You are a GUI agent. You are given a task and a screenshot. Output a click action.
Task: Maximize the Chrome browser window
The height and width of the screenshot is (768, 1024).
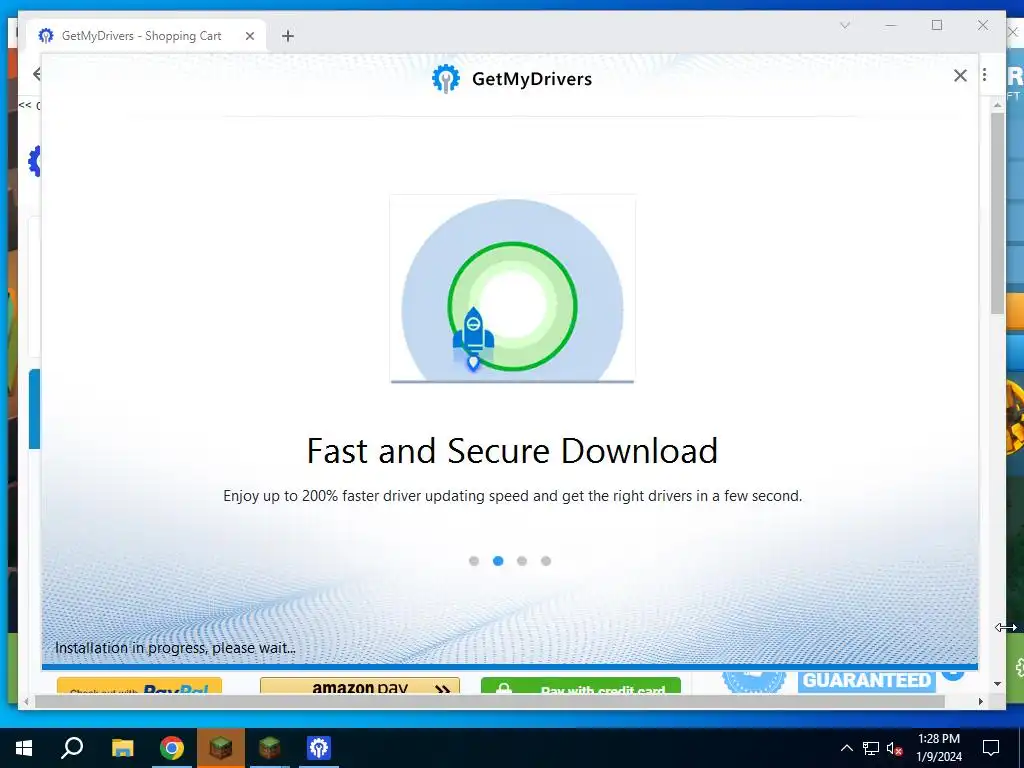click(x=937, y=25)
